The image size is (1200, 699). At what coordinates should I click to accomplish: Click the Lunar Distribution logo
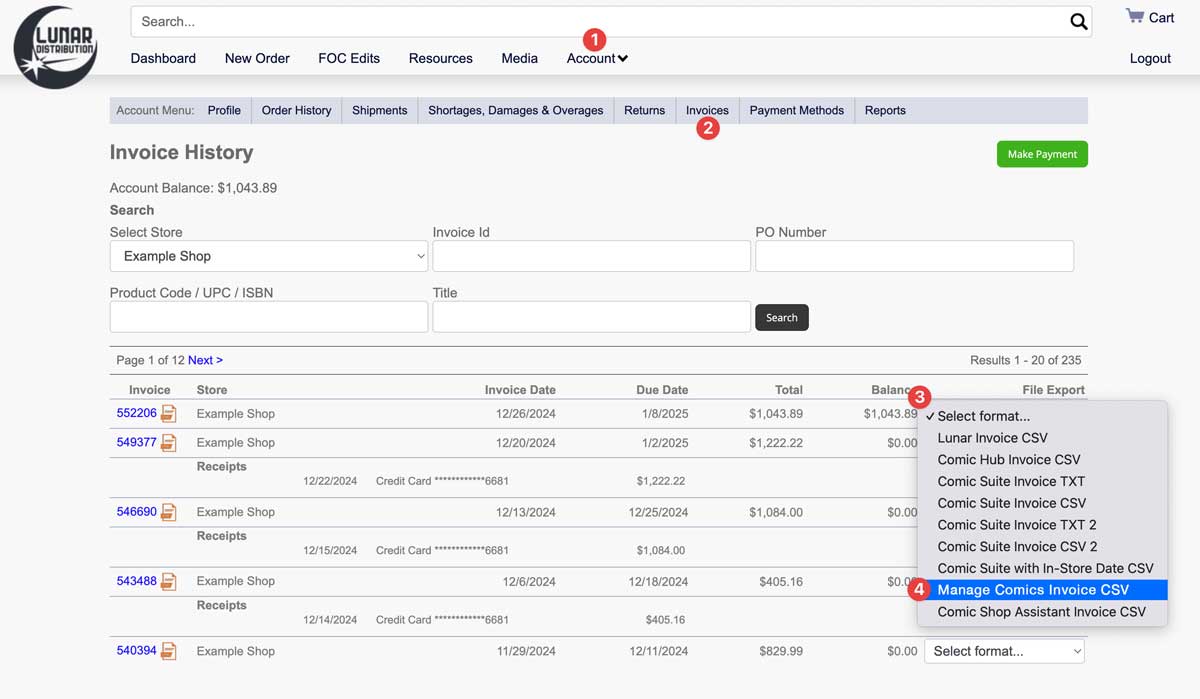[x=55, y=47]
